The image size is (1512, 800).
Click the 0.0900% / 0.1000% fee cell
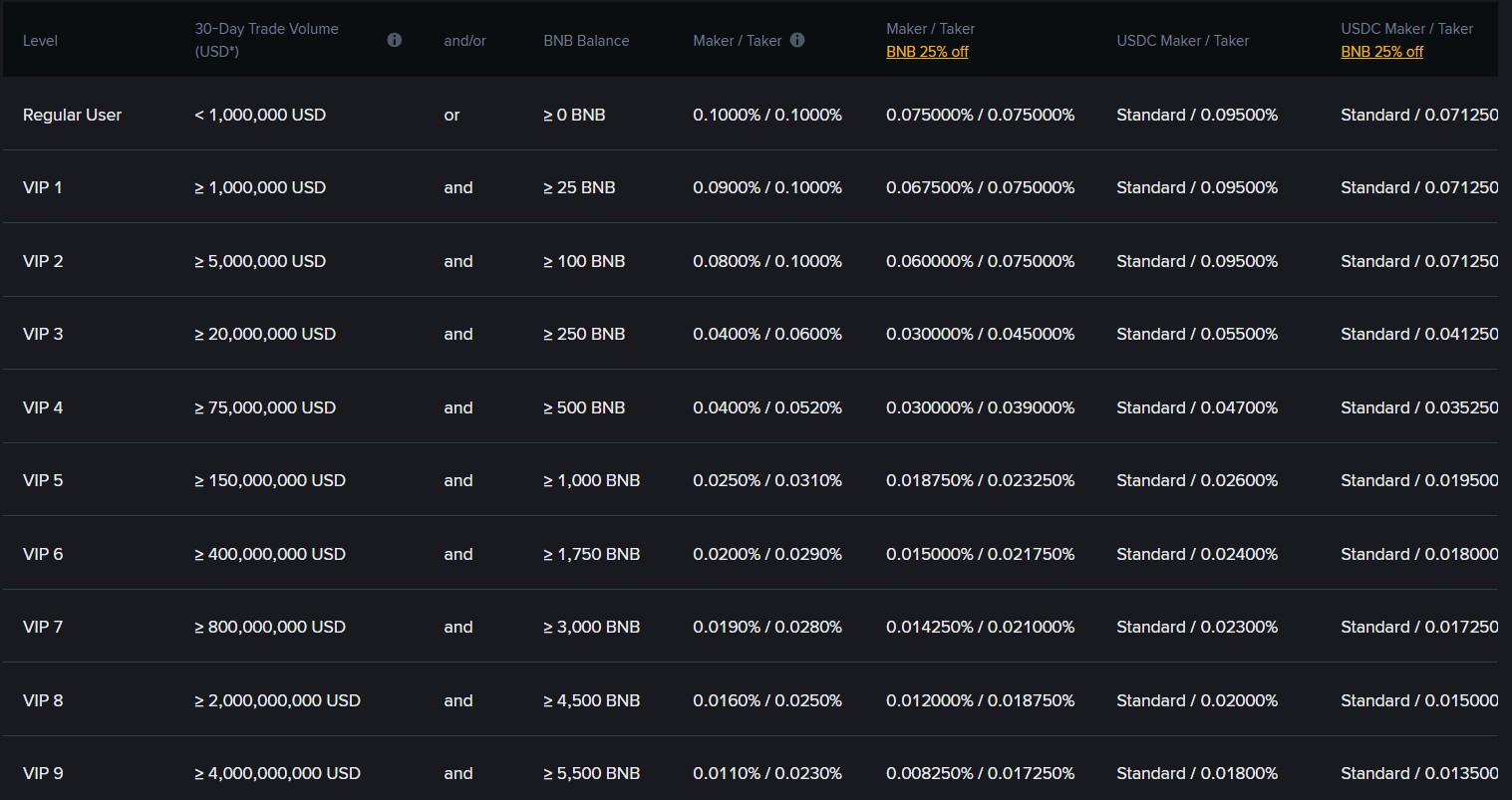767,187
